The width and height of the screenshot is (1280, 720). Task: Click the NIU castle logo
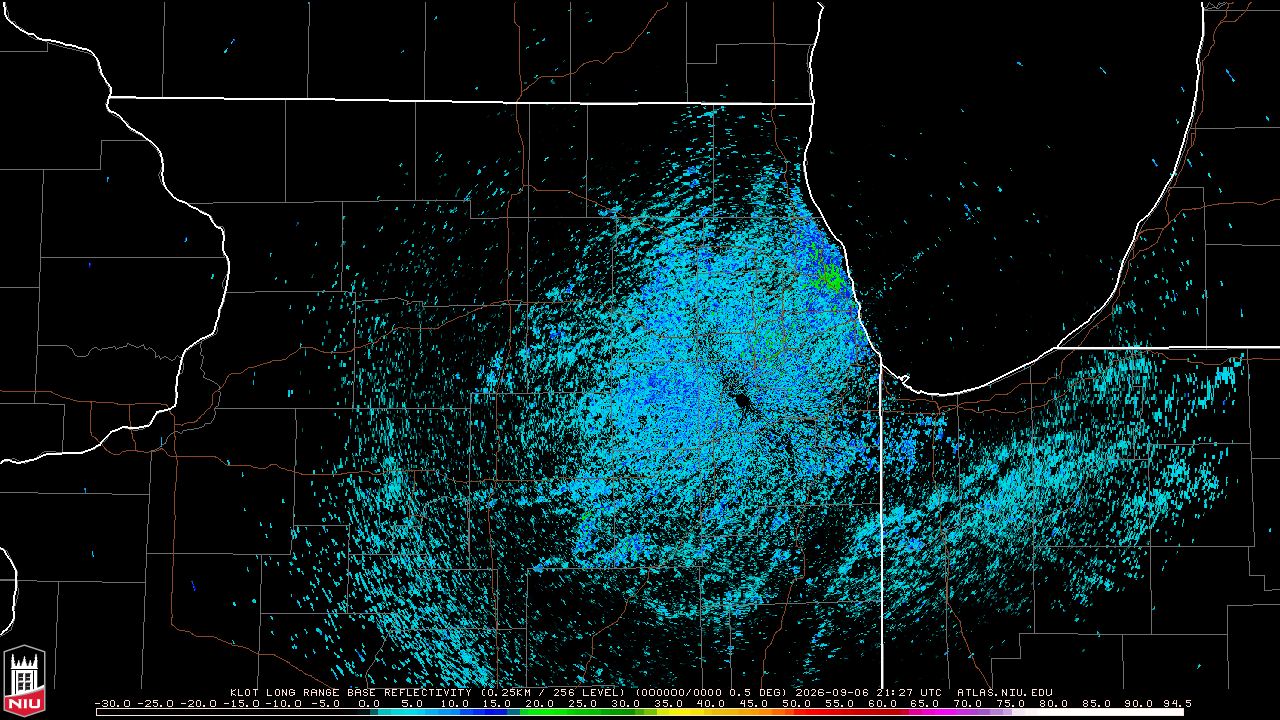pos(24,680)
